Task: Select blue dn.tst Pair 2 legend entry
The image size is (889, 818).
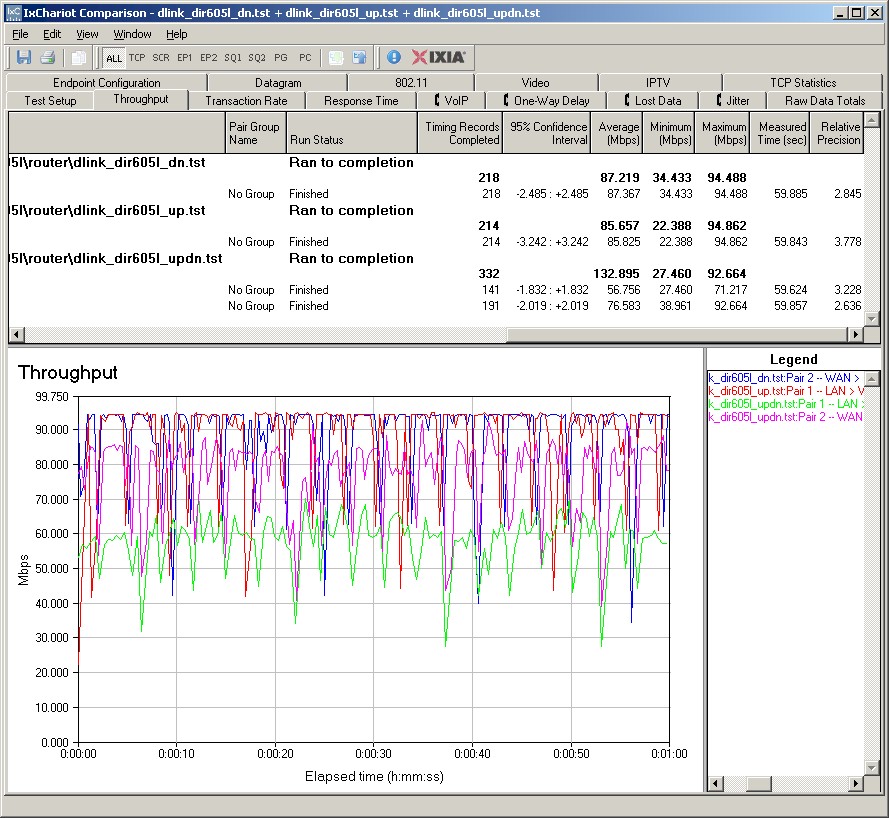Action: pos(785,378)
